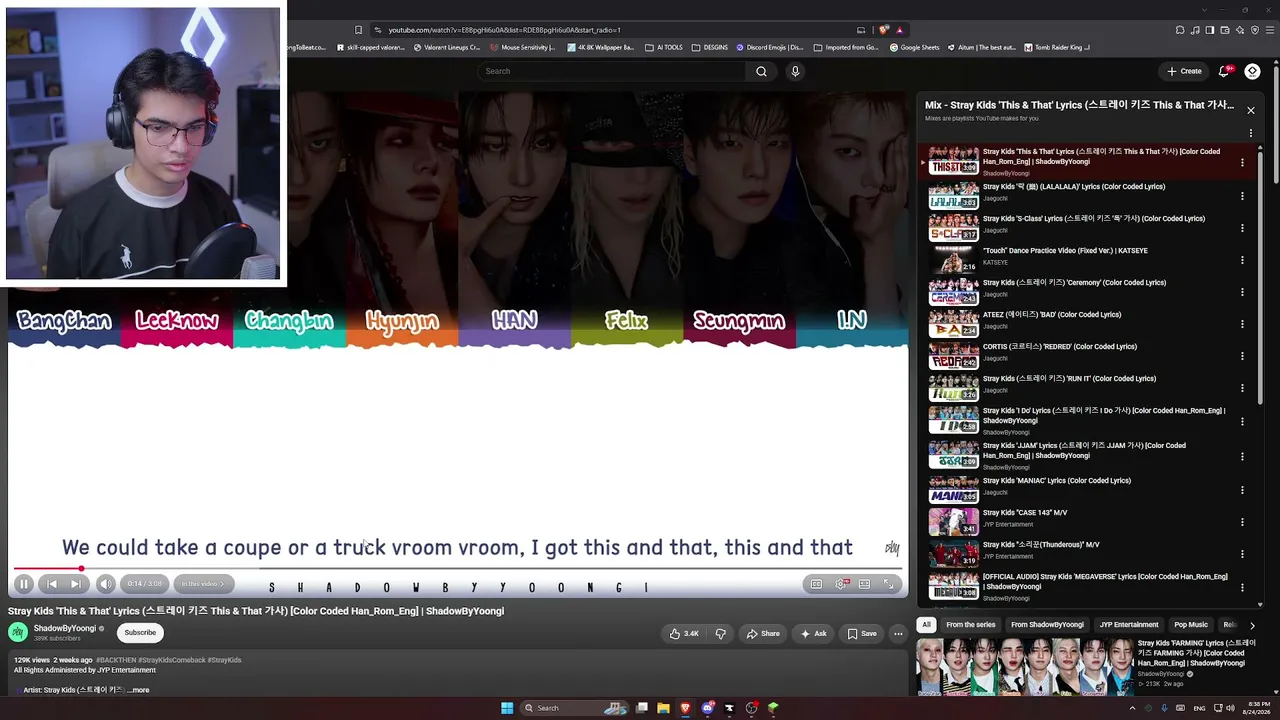Screen dimensions: 1280x720
Task: Click the YouTube search magnifier button
Action: pos(761,71)
